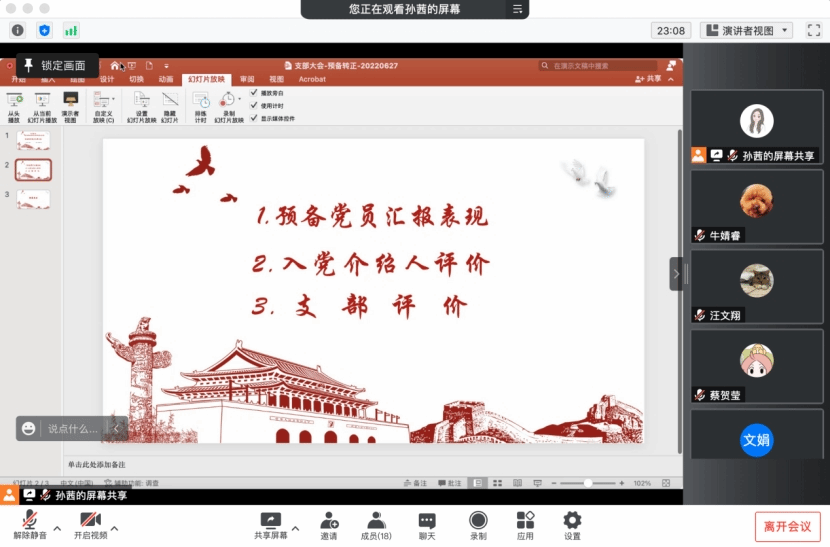Turn on the camera (开启视频)
The width and height of the screenshot is (830, 547).
pos(88,524)
